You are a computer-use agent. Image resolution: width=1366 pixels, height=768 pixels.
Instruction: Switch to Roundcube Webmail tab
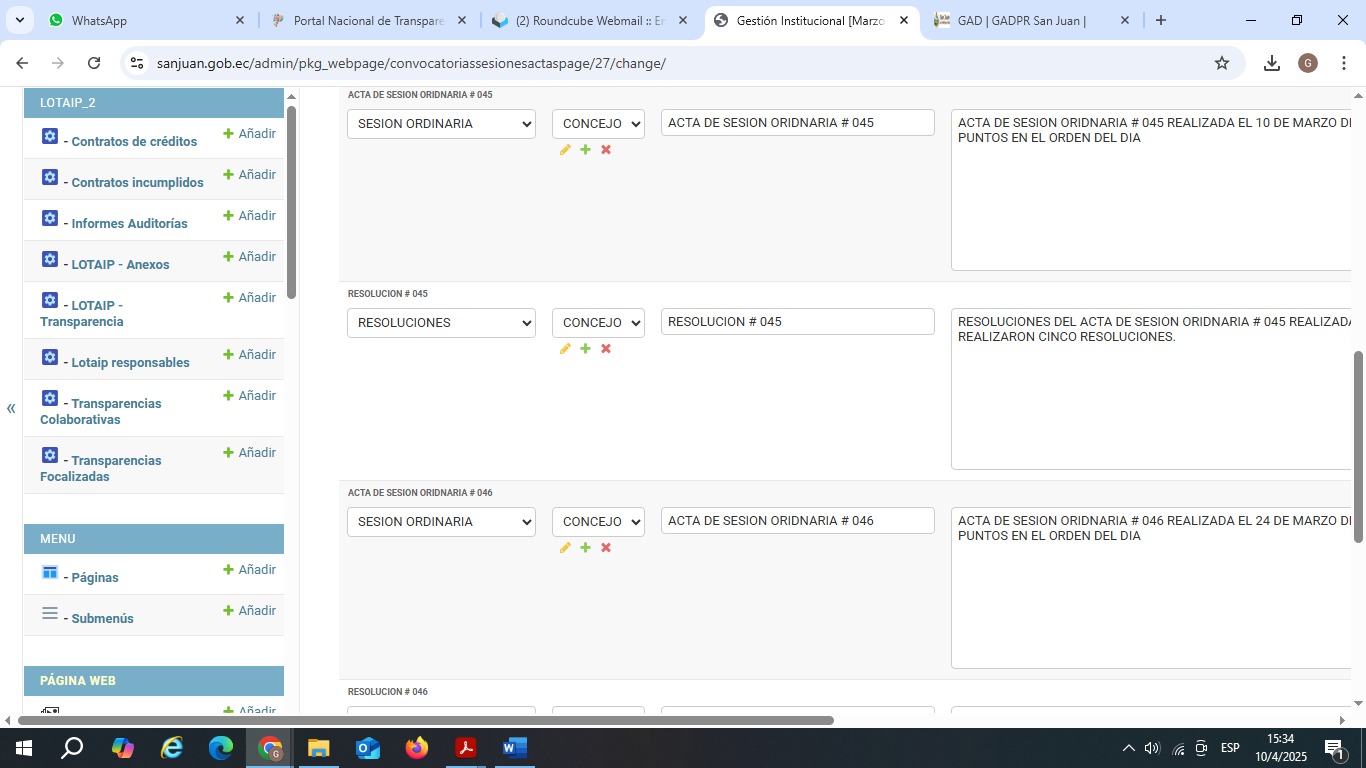[x=589, y=20]
